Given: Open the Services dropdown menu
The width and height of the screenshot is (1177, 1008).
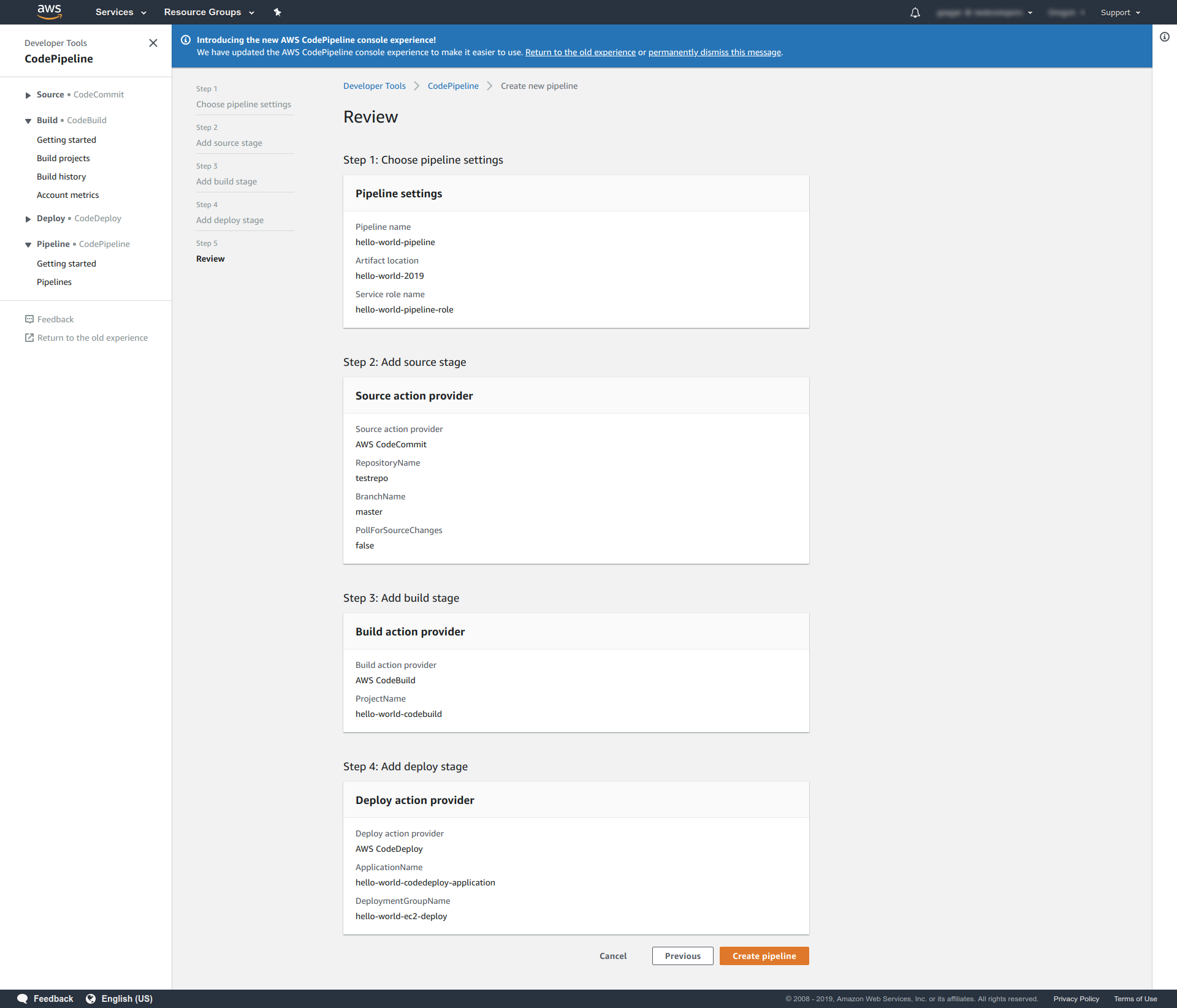Looking at the screenshot, I should (121, 12).
